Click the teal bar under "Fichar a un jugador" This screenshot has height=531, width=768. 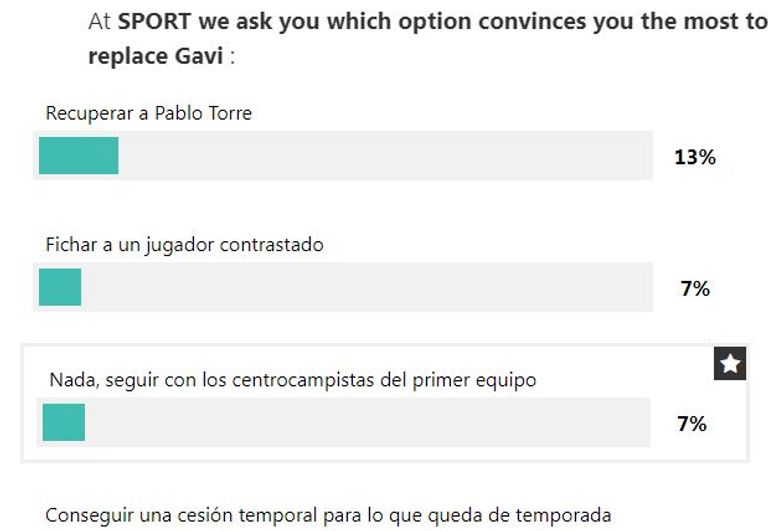click(60, 288)
